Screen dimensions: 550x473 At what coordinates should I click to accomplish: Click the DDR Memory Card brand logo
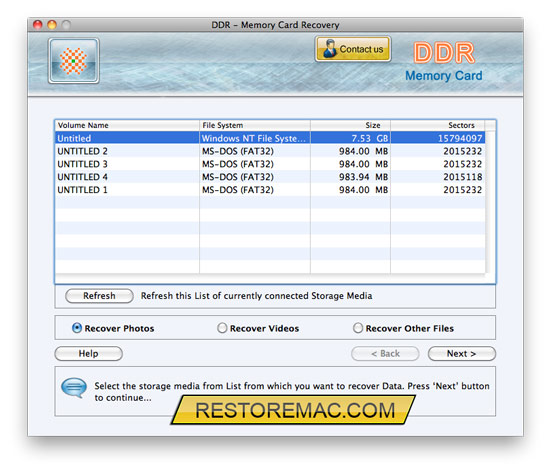point(444,62)
